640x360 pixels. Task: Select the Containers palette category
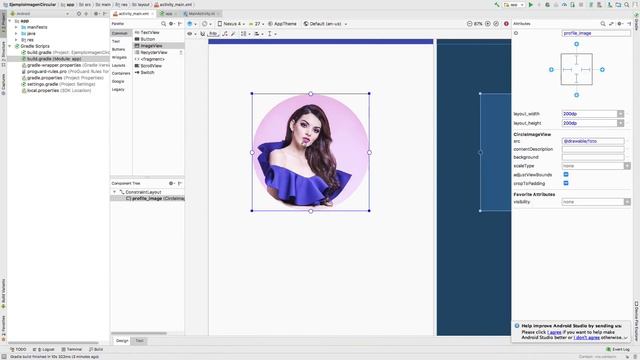[x=121, y=73]
